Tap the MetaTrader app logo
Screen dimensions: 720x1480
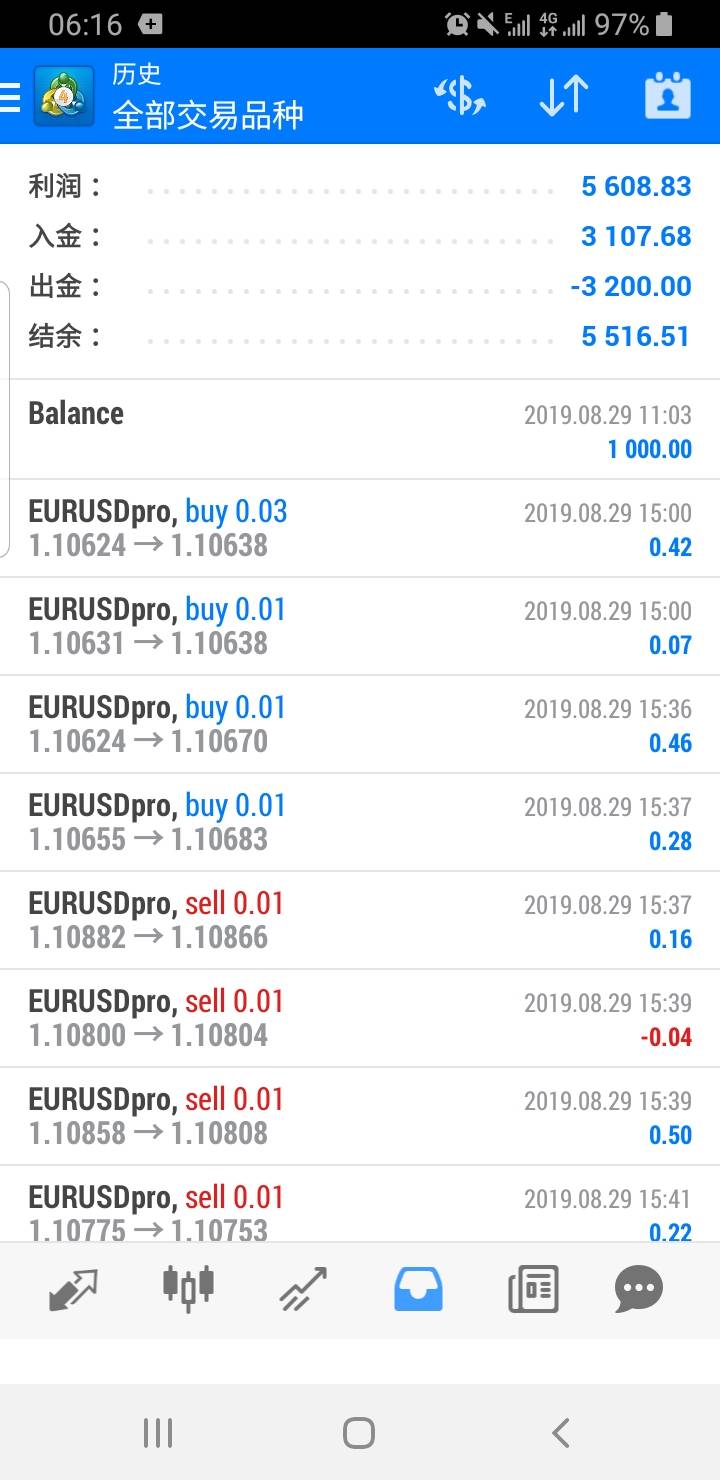point(64,97)
